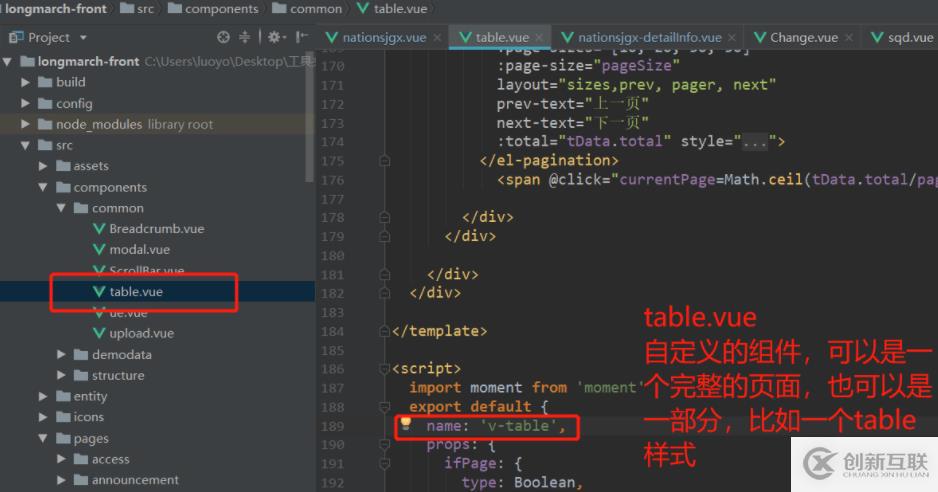
Task: Open the Project panel settings gear
Action: 274,37
